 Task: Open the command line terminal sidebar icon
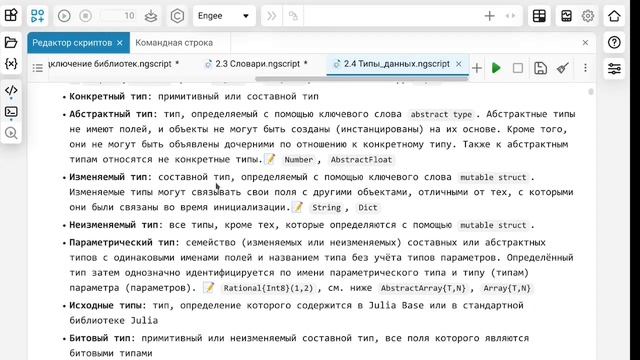(x=11, y=111)
